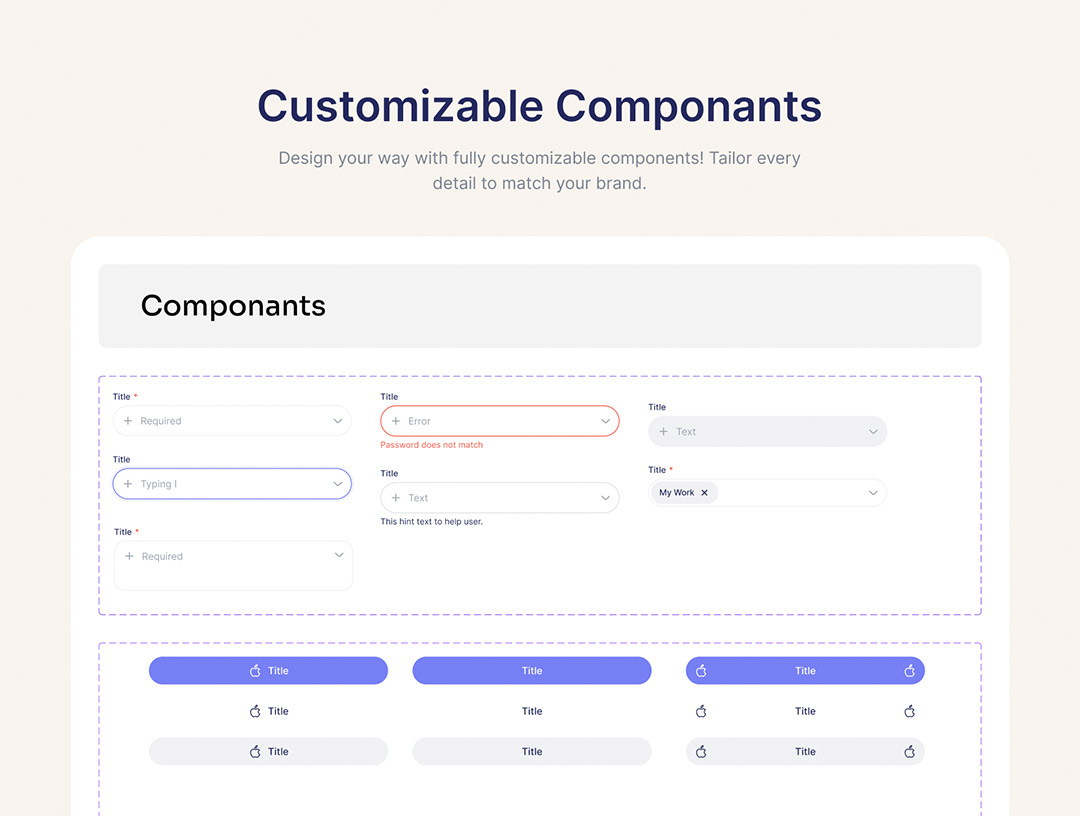Click the left apple icon on the purple two-icon button
The image size is (1080, 816).
point(701,671)
